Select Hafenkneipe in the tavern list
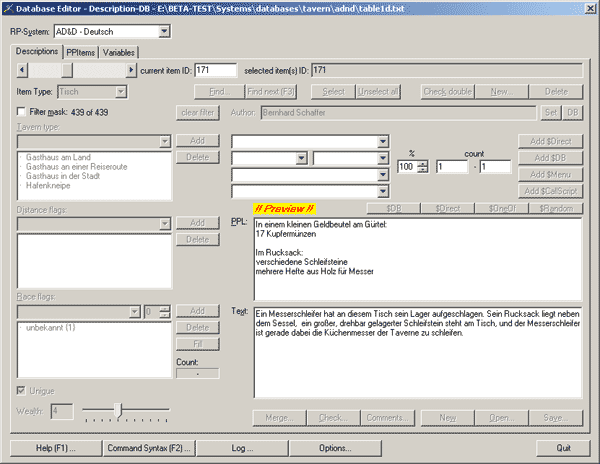The height and width of the screenshot is (464, 600). 46,187
